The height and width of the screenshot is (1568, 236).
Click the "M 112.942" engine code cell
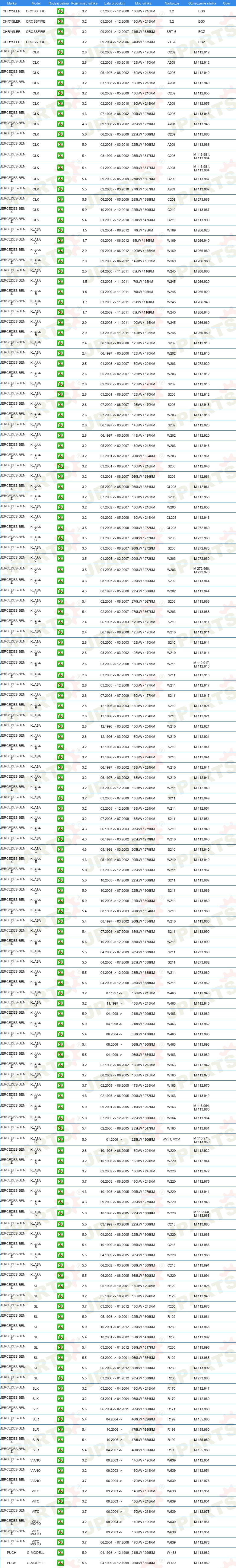coord(202,1065)
